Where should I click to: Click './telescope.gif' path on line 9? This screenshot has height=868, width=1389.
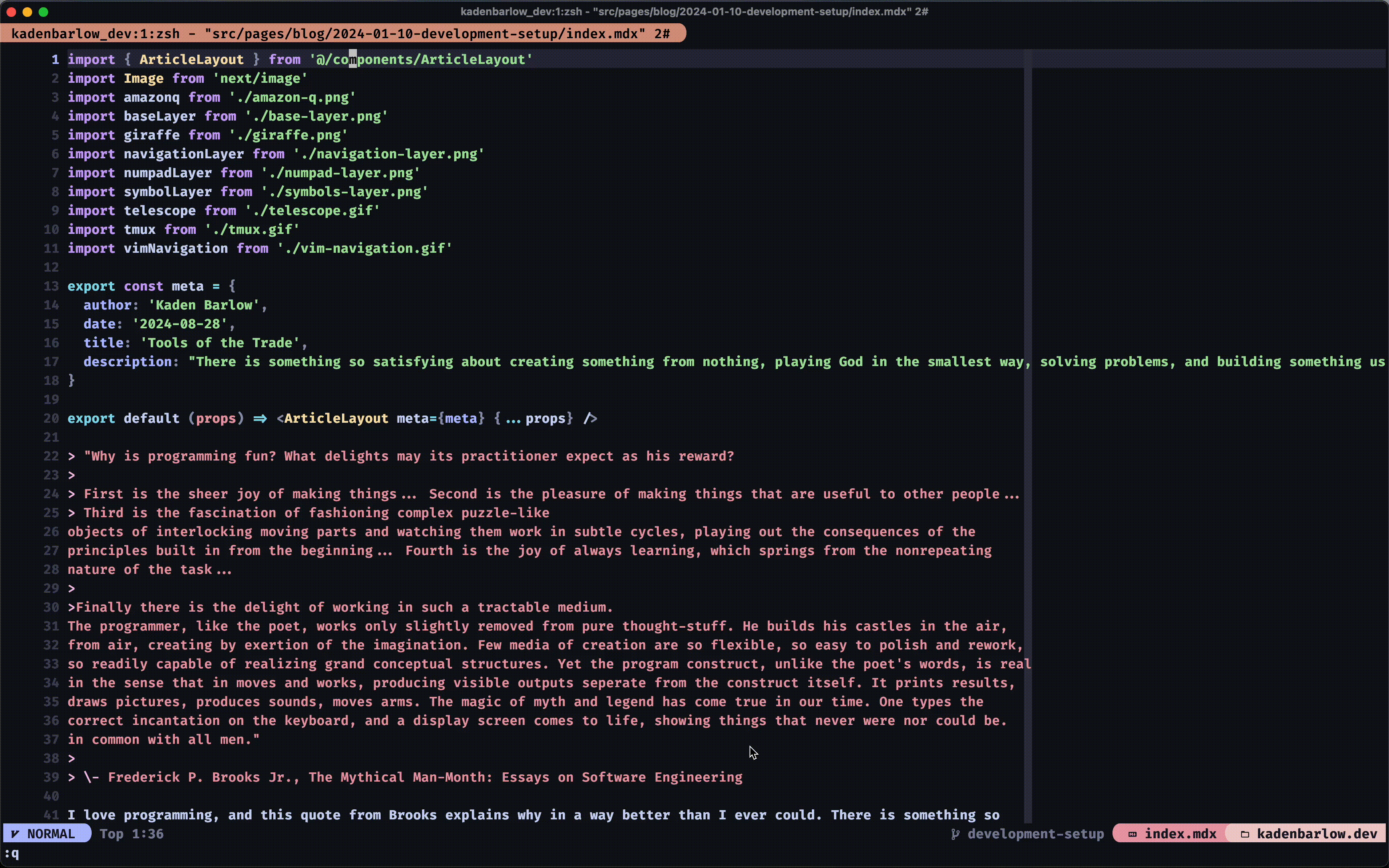coord(313,211)
